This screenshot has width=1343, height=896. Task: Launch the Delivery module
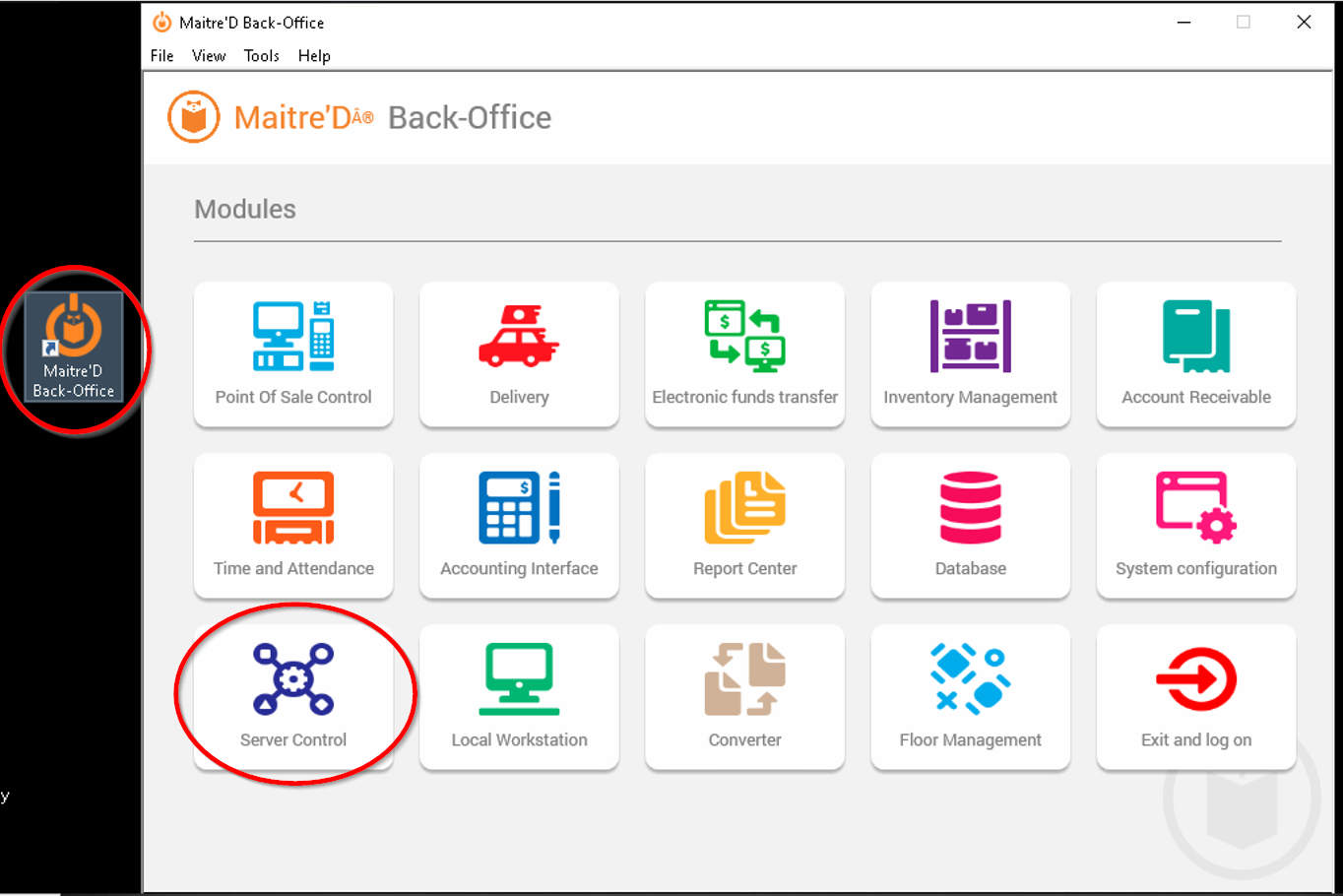tap(519, 354)
